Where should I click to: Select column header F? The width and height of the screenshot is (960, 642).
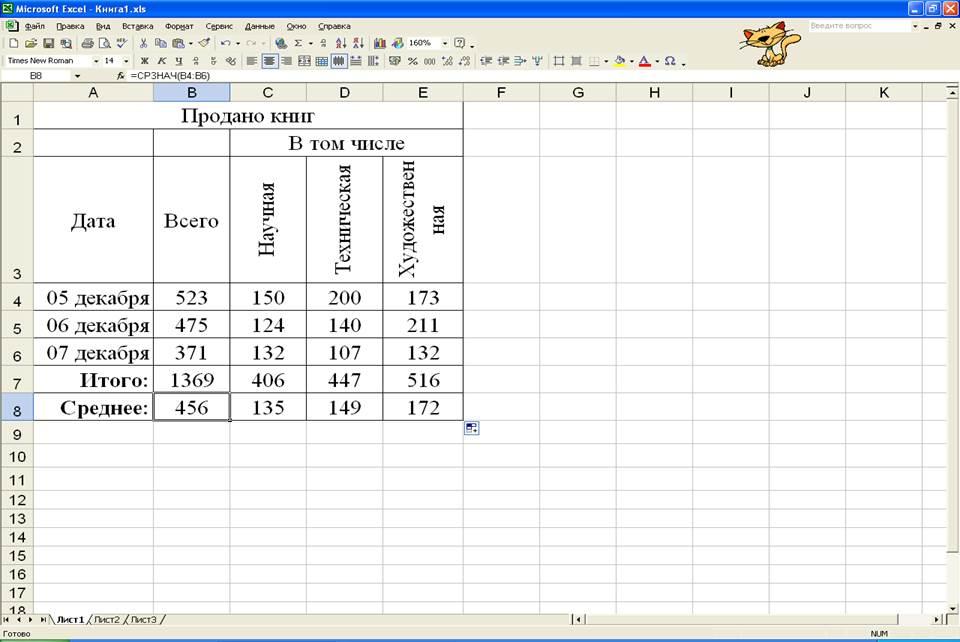click(x=501, y=92)
